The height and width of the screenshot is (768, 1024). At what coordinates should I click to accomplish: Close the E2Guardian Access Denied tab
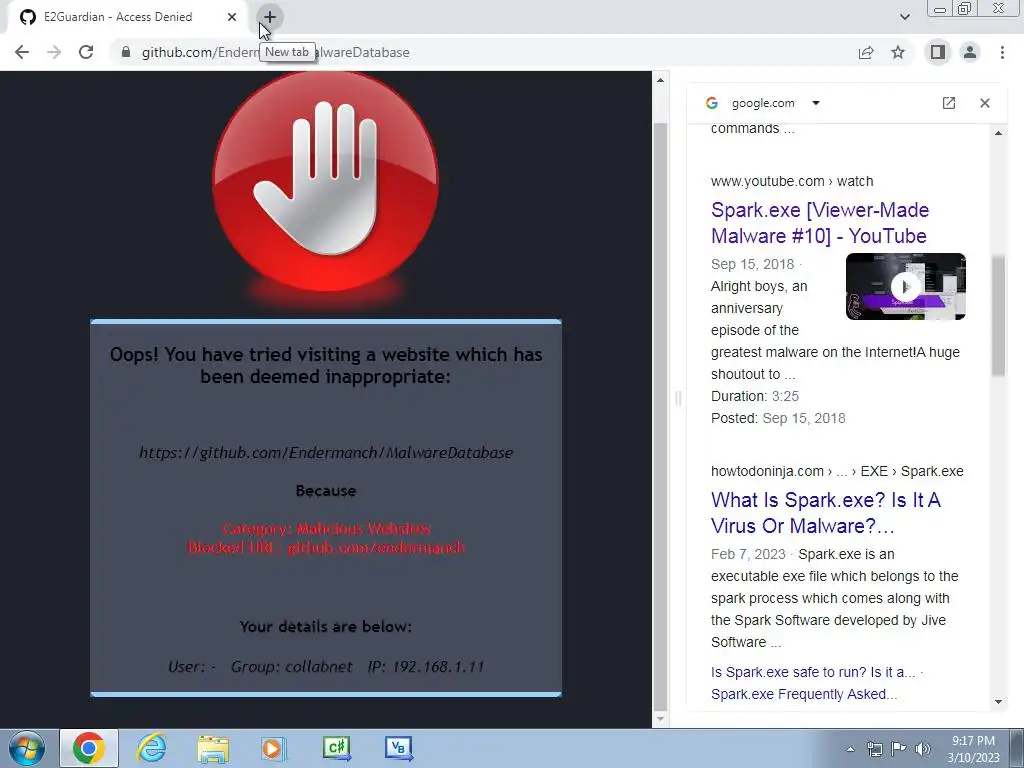click(x=232, y=17)
